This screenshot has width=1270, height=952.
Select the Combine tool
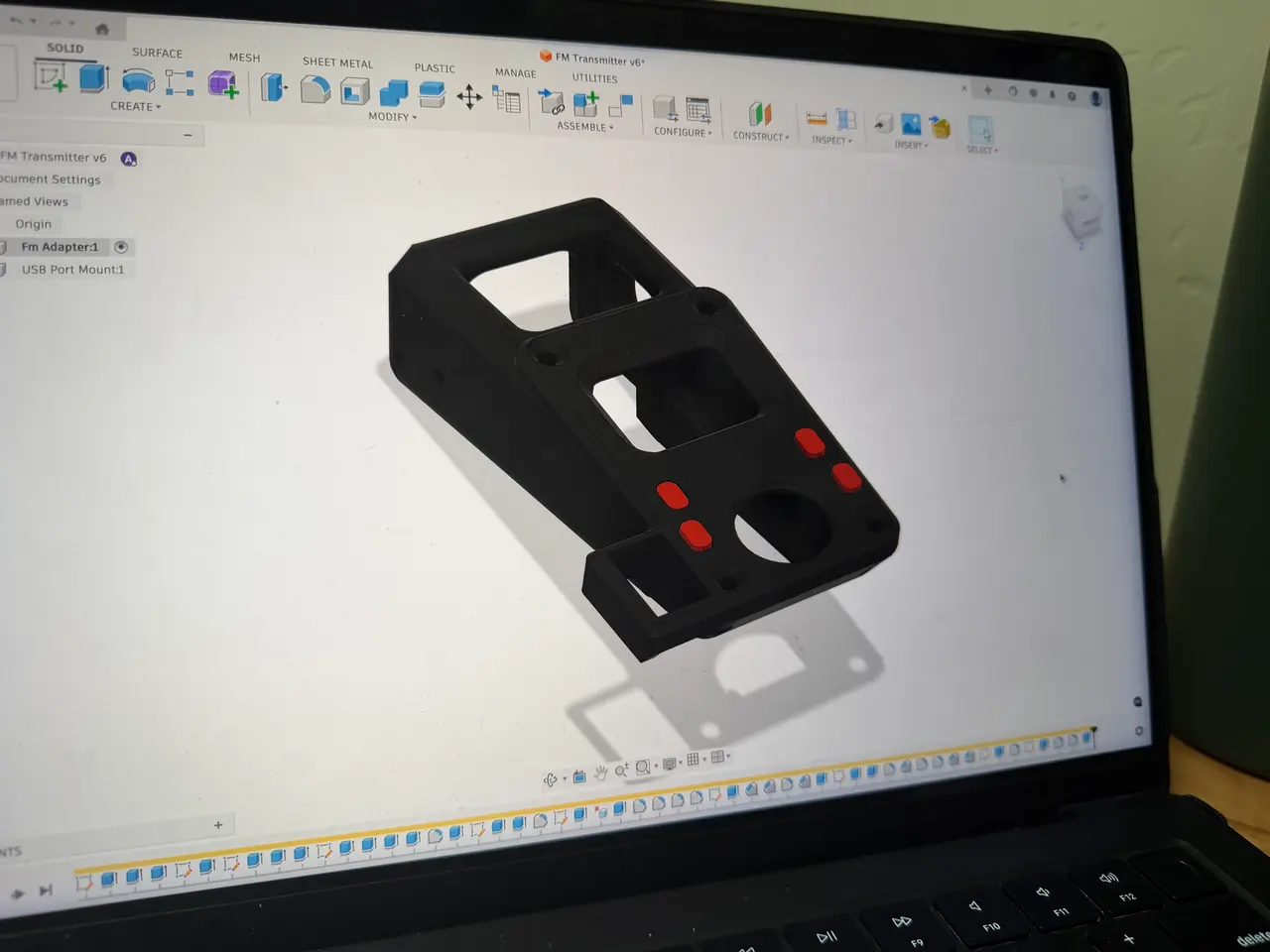coord(393,93)
